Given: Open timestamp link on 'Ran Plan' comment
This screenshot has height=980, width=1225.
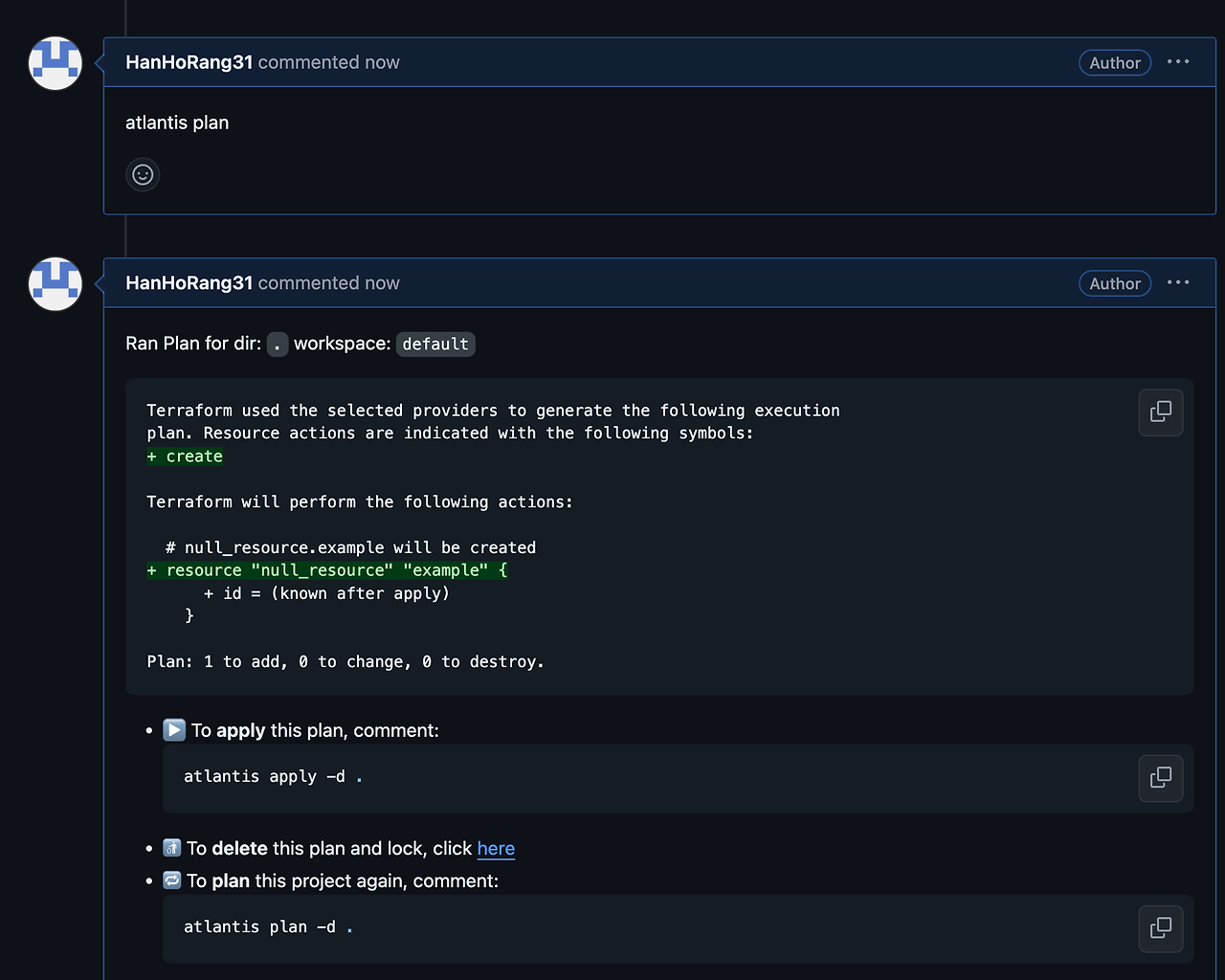Looking at the screenshot, I should point(382,283).
